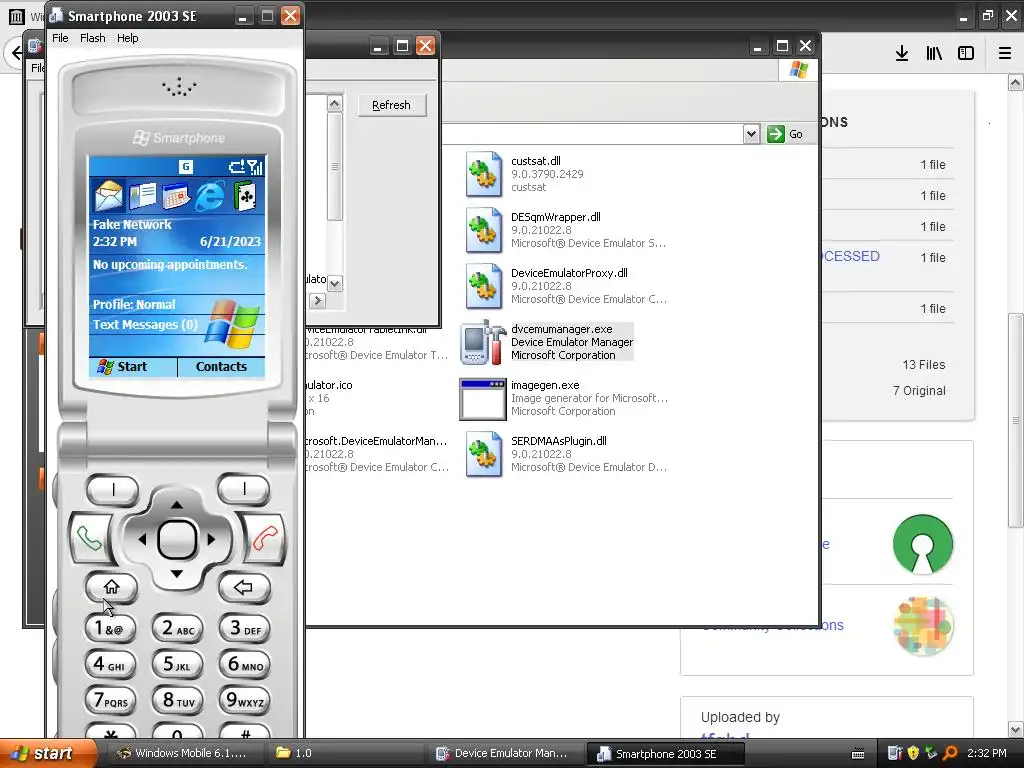Tap the Back arrow key on keypad
This screenshot has width=1024, height=768.
coord(244,586)
